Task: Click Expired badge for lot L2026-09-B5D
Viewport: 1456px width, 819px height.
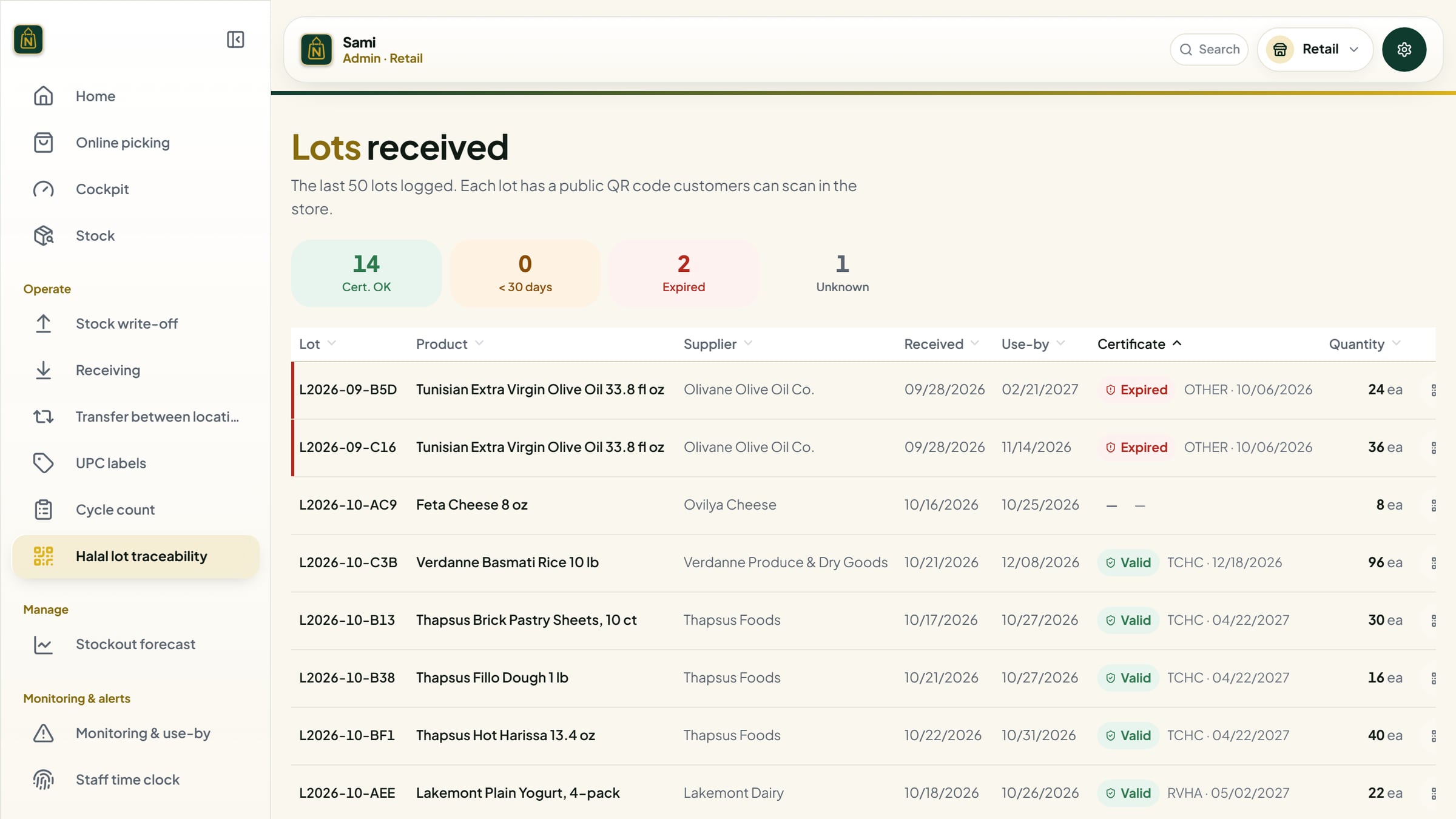Action: click(x=1136, y=389)
